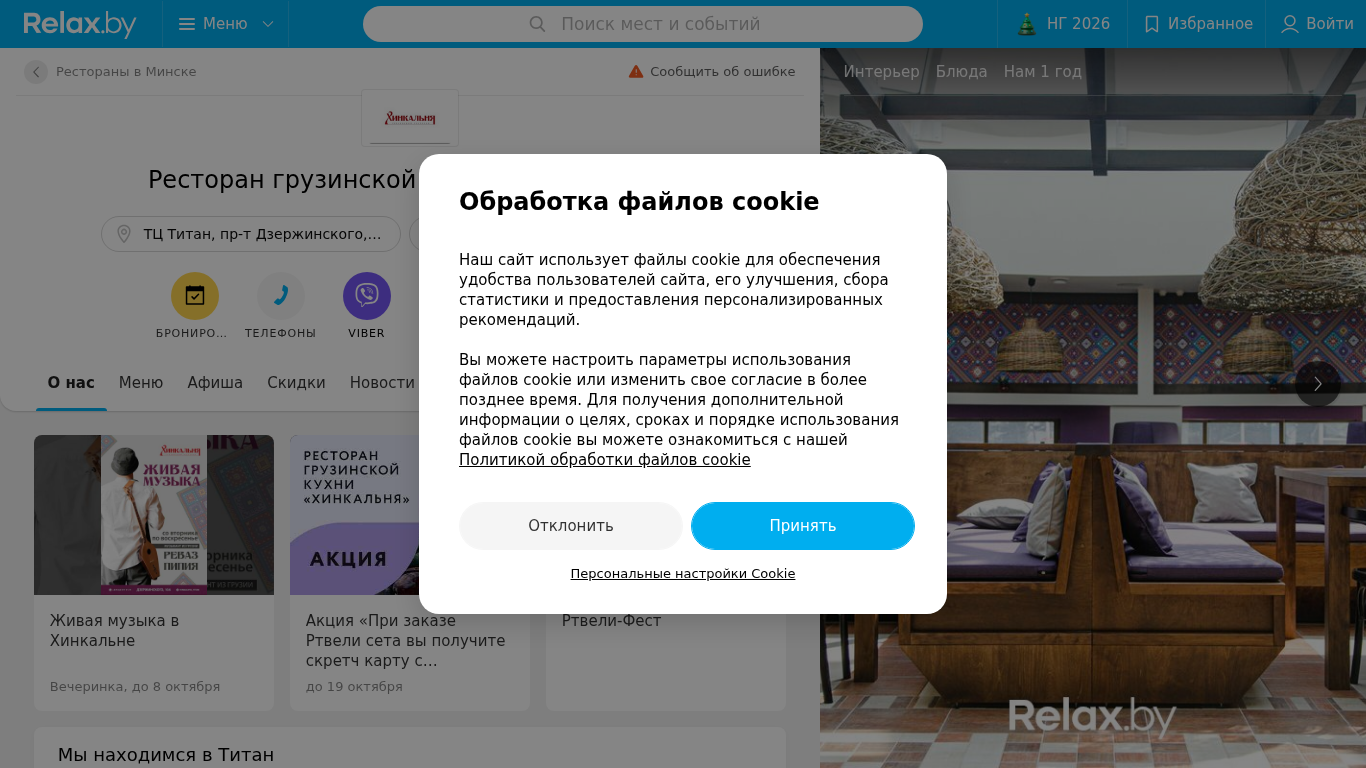
Task: Open НГ 2026 Christmas tree icon
Action: click(x=1027, y=24)
